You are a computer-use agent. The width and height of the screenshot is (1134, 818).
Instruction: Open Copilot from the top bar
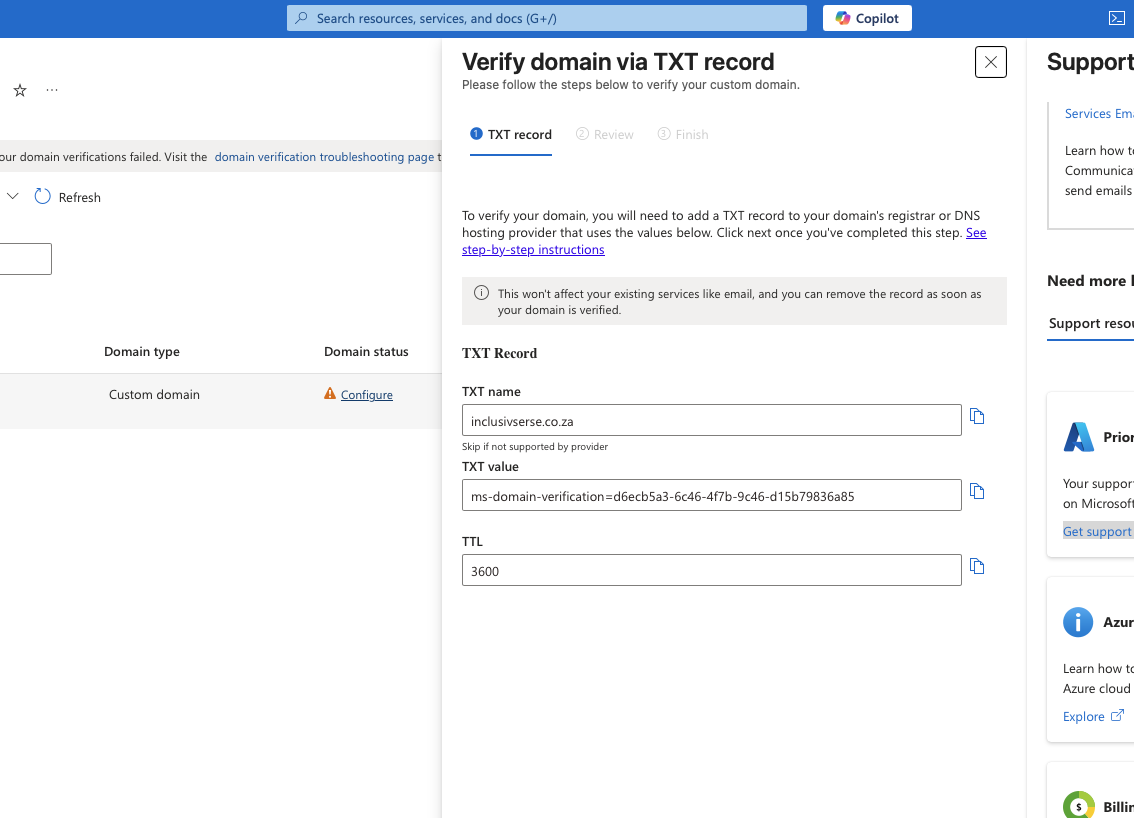(866, 18)
